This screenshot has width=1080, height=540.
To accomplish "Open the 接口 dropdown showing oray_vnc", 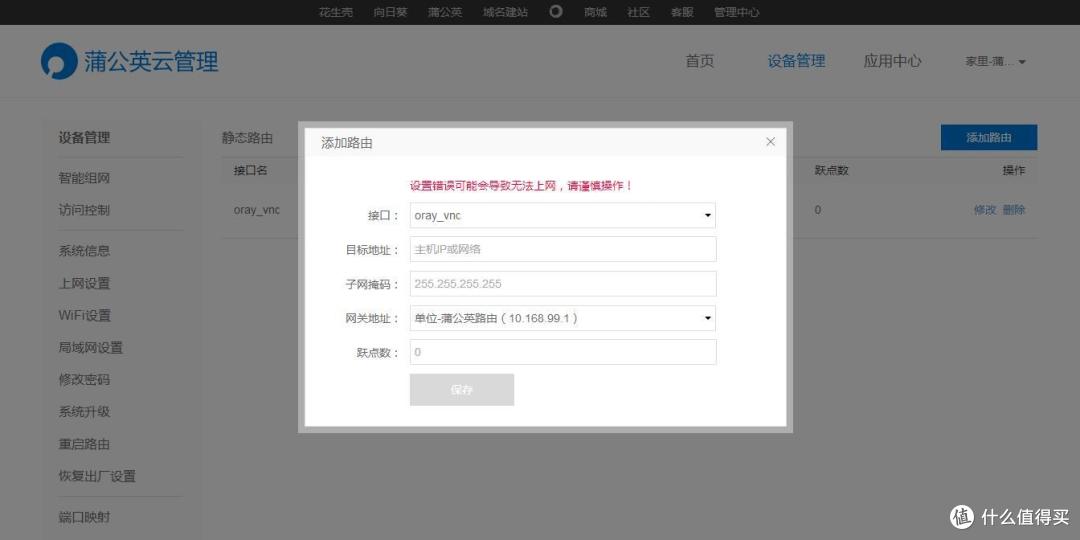I will pyautogui.click(x=563, y=215).
